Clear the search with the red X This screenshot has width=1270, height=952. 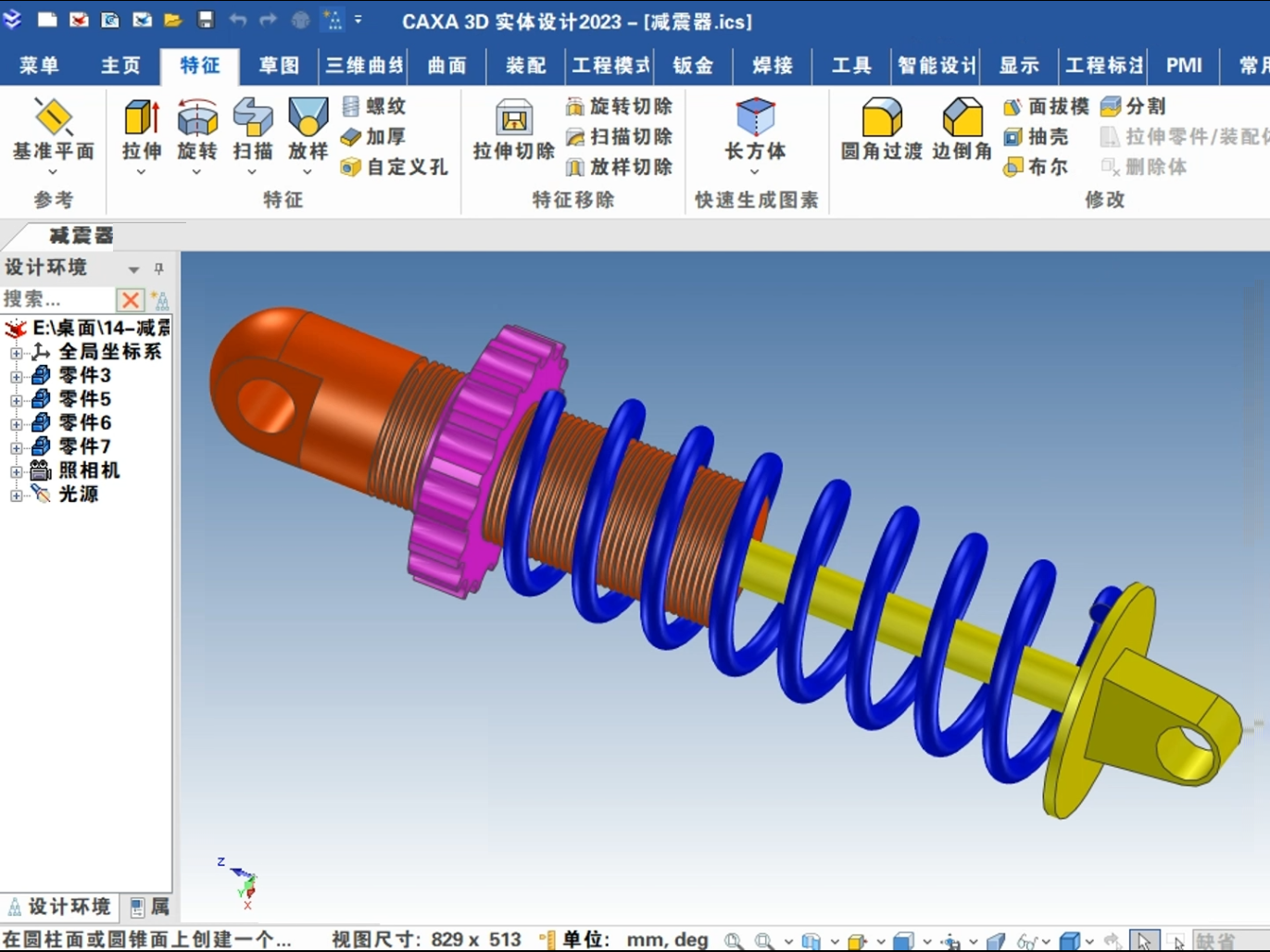(130, 299)
